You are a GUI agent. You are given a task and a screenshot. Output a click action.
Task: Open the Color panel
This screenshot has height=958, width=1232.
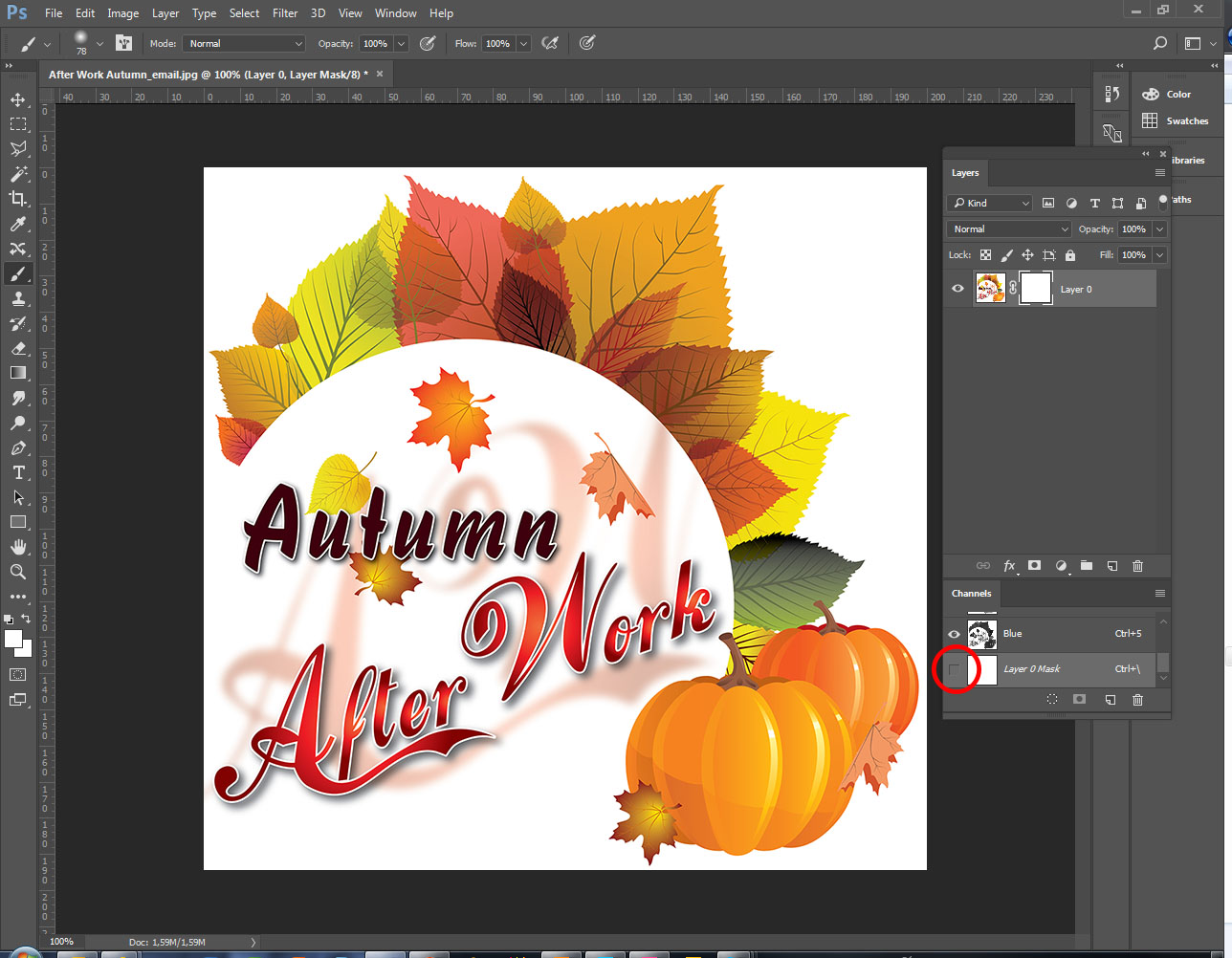click(1177, 95)
